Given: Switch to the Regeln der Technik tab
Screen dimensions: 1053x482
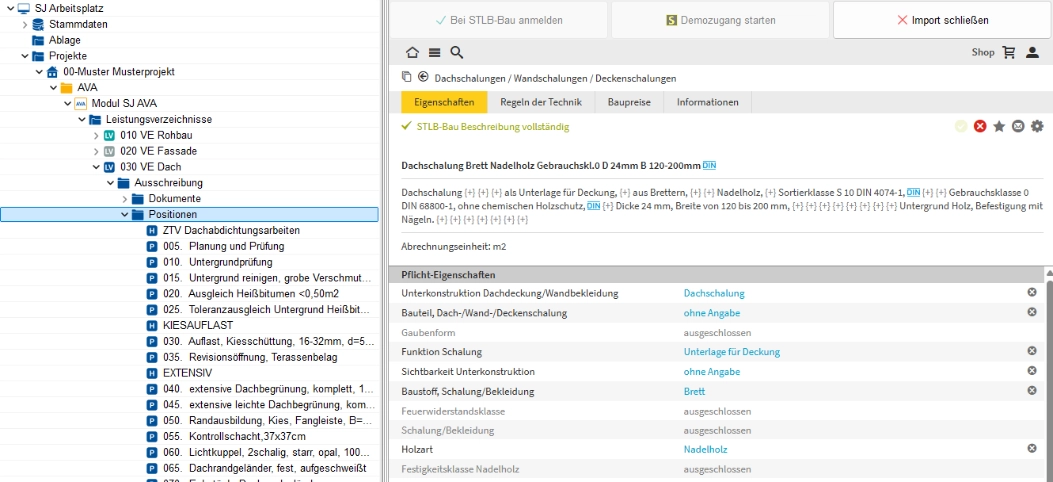Looking at the screenshot, I should [541, 102].
